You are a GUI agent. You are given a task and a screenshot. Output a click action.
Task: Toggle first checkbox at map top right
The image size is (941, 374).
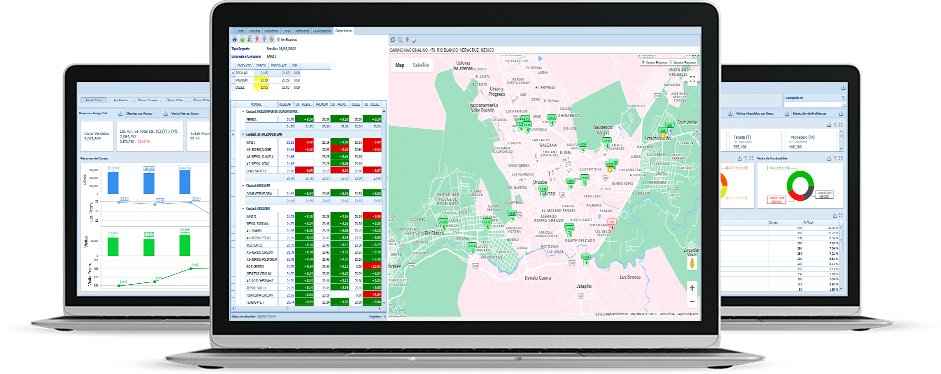(644, 61)
